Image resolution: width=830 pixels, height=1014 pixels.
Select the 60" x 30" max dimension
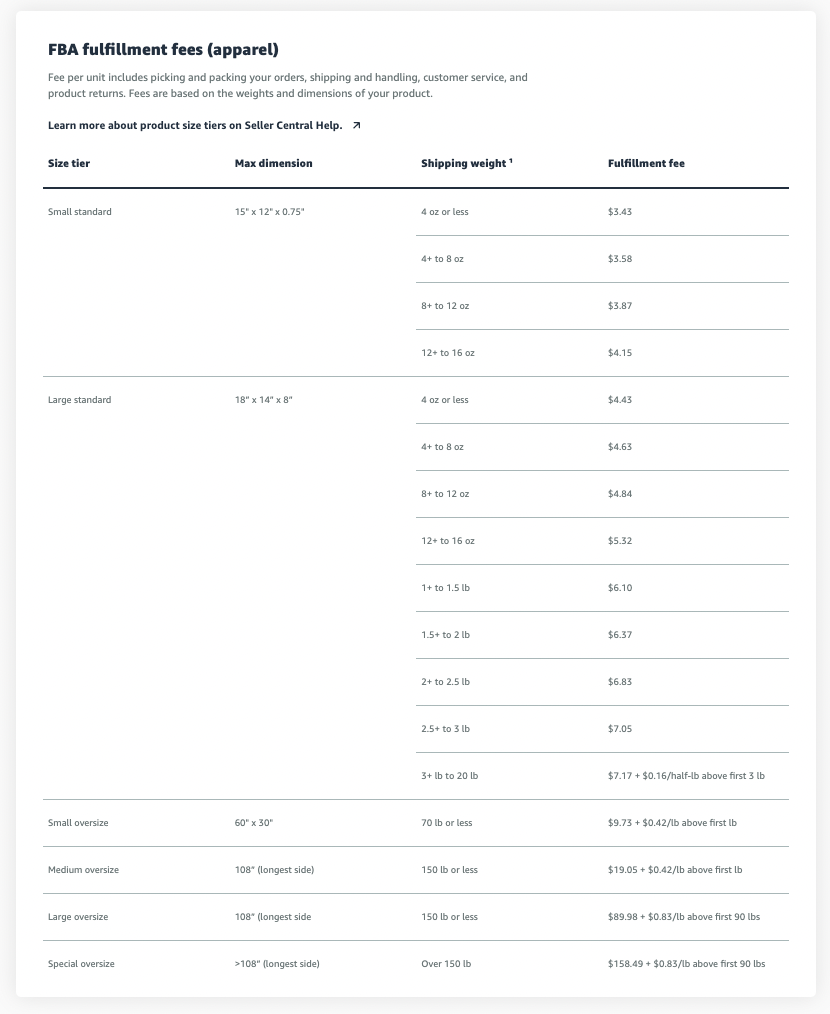253,823
